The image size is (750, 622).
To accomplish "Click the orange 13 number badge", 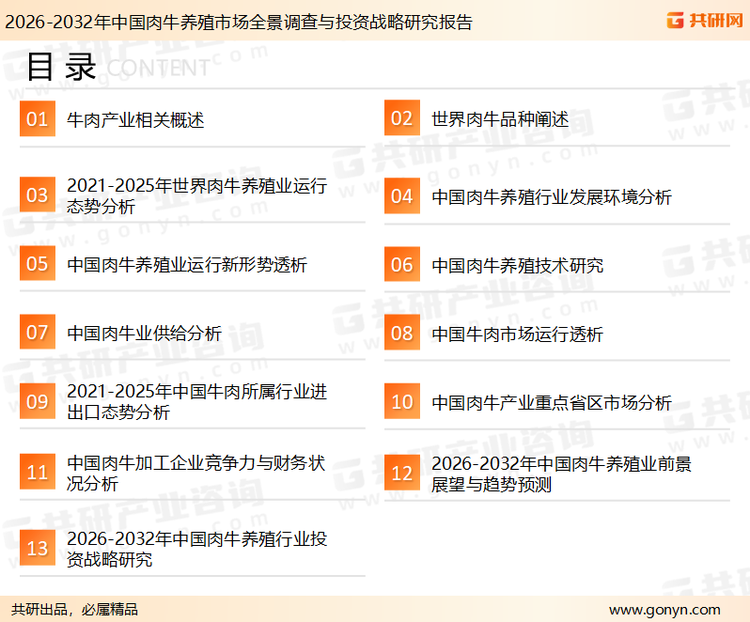I will pyautogui.click(x=37, y=548).
